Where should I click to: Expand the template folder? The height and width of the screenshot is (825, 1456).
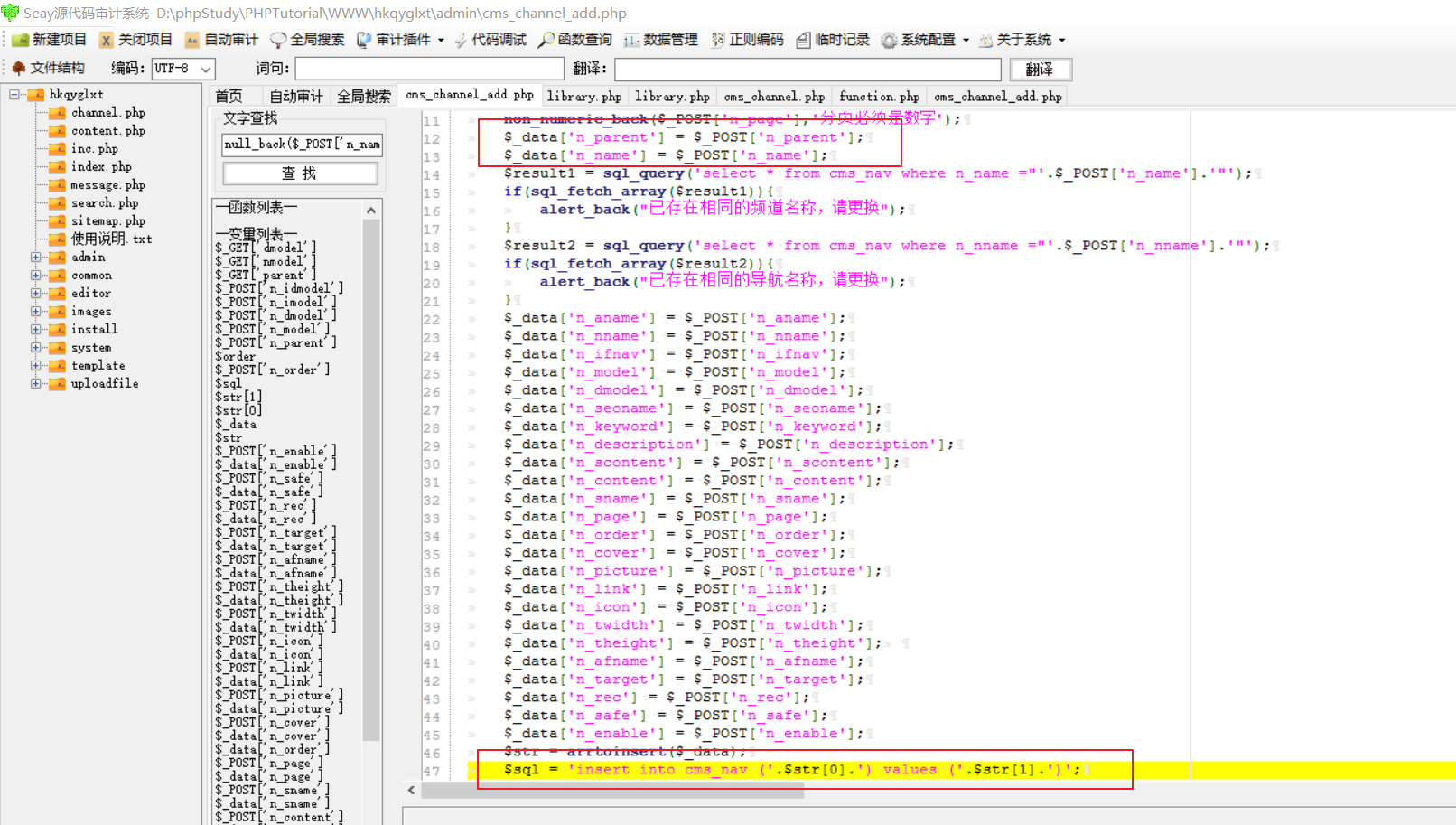click(x=36, y=365)
